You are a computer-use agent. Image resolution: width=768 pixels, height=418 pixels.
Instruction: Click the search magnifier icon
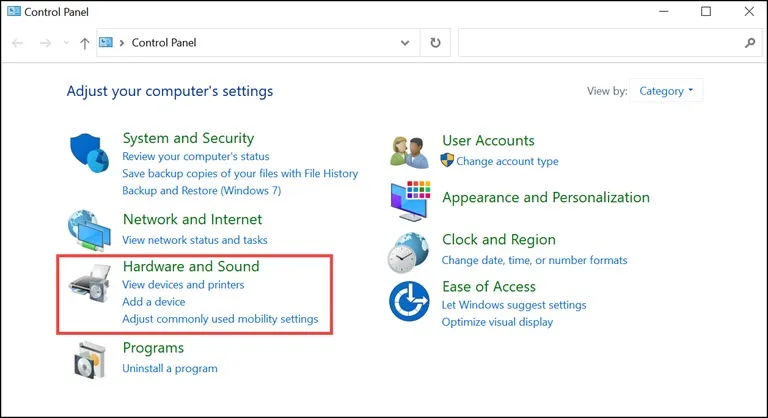tap(750, 43)
